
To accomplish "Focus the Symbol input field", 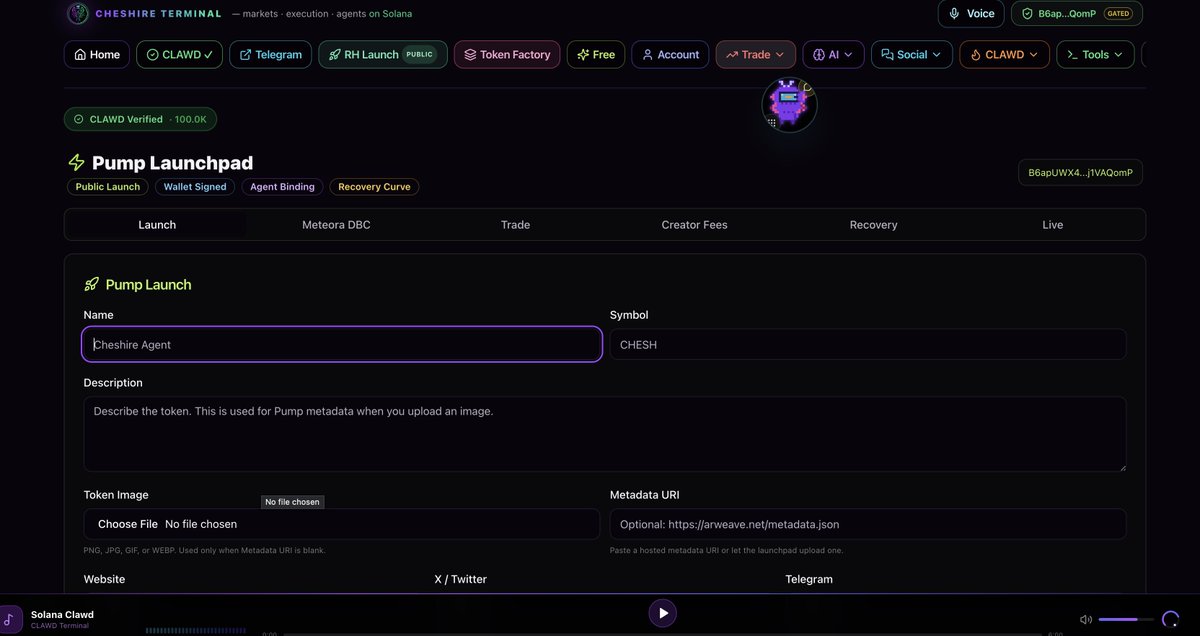I will tap(868, 344).
